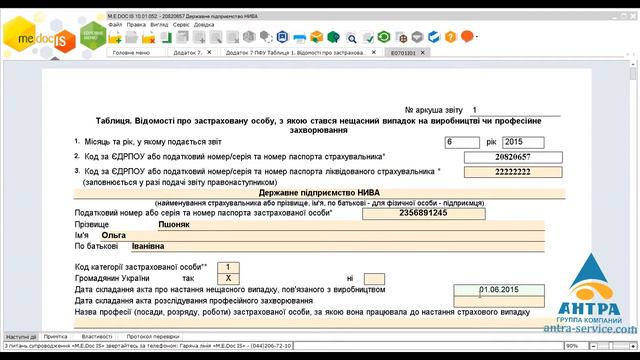Click the gray document with plus icon
Screen dimensions: 640x360
[200, 38]
